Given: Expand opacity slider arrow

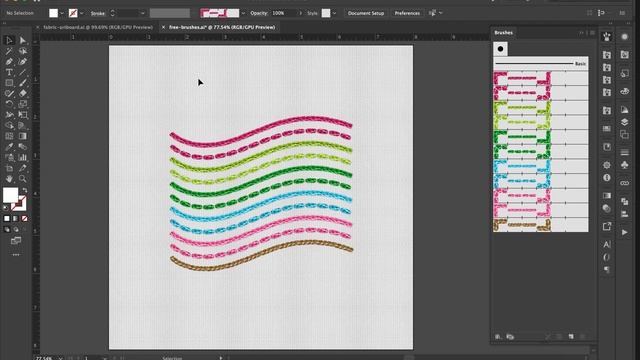Looking at the screenshot, I should tap(301, 13).
